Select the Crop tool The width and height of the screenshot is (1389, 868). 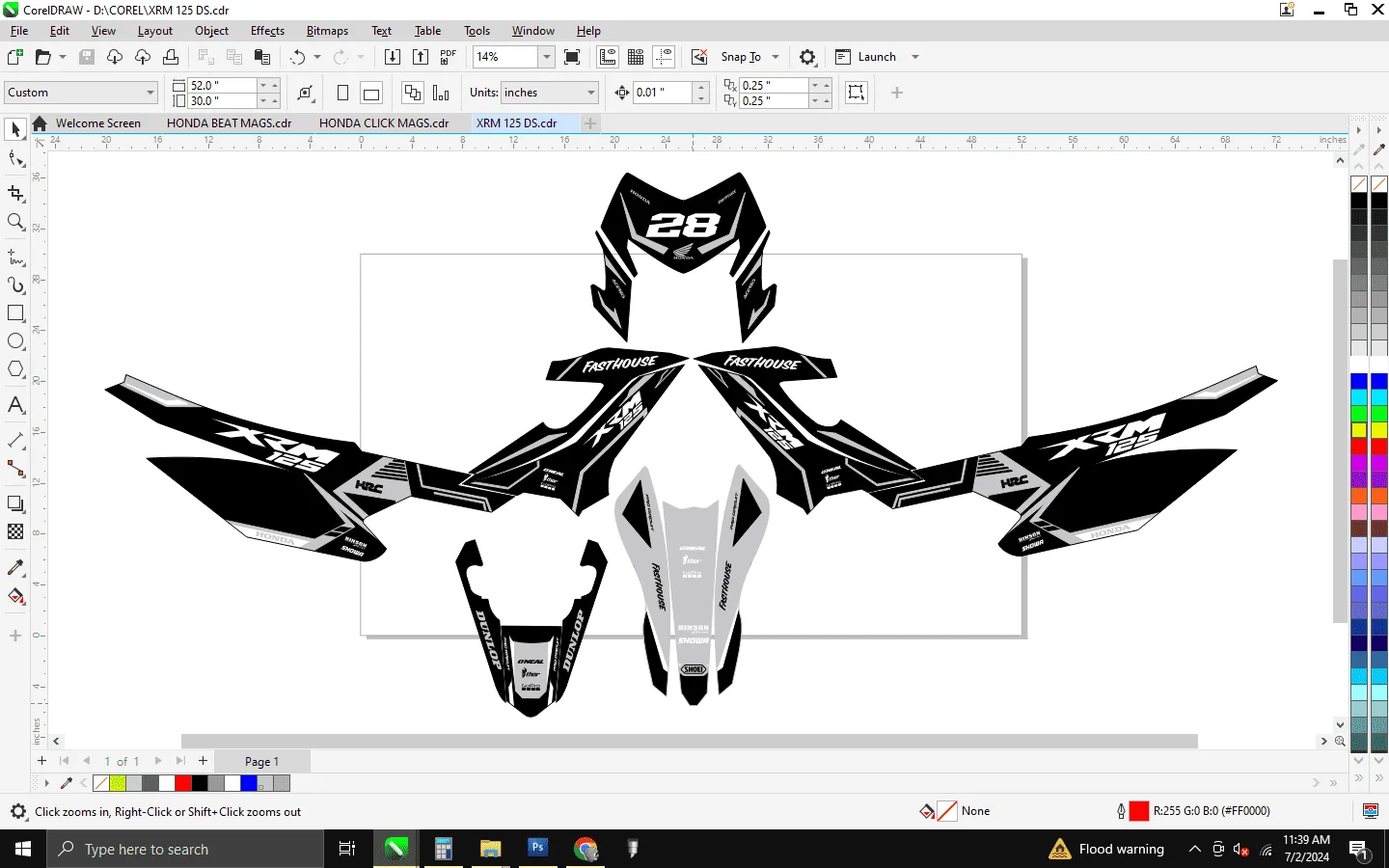[x=15, y=193]
